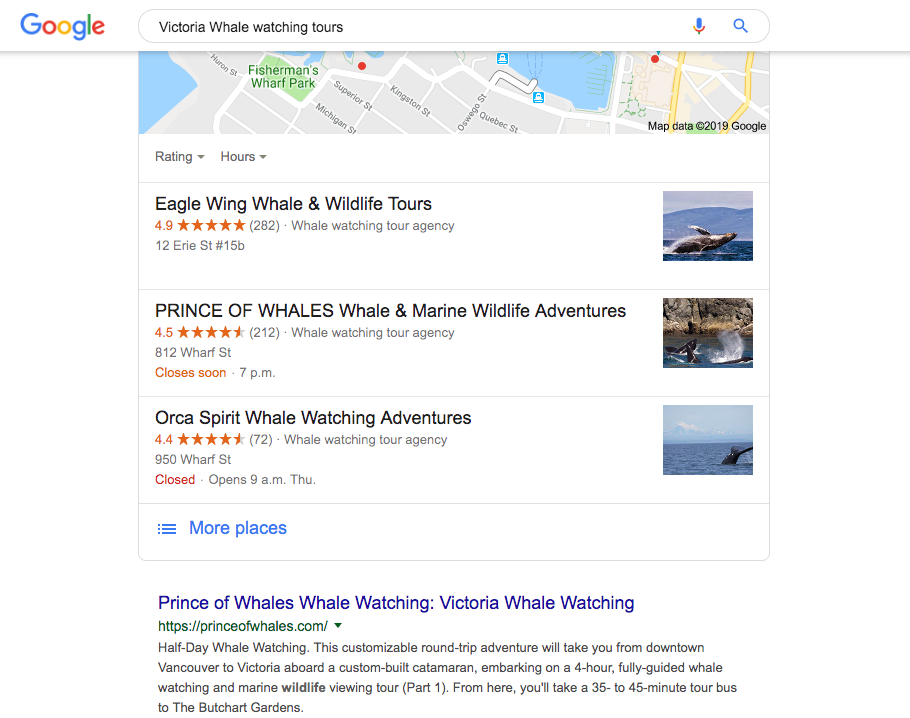The image size is (910, 718).
Task: Click the lower blue station icon on the map
Action: [x=539, y=98]
